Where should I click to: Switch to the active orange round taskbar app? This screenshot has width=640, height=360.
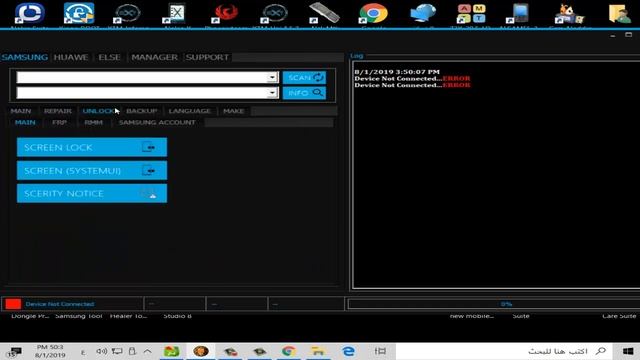(x=201, y=351)
